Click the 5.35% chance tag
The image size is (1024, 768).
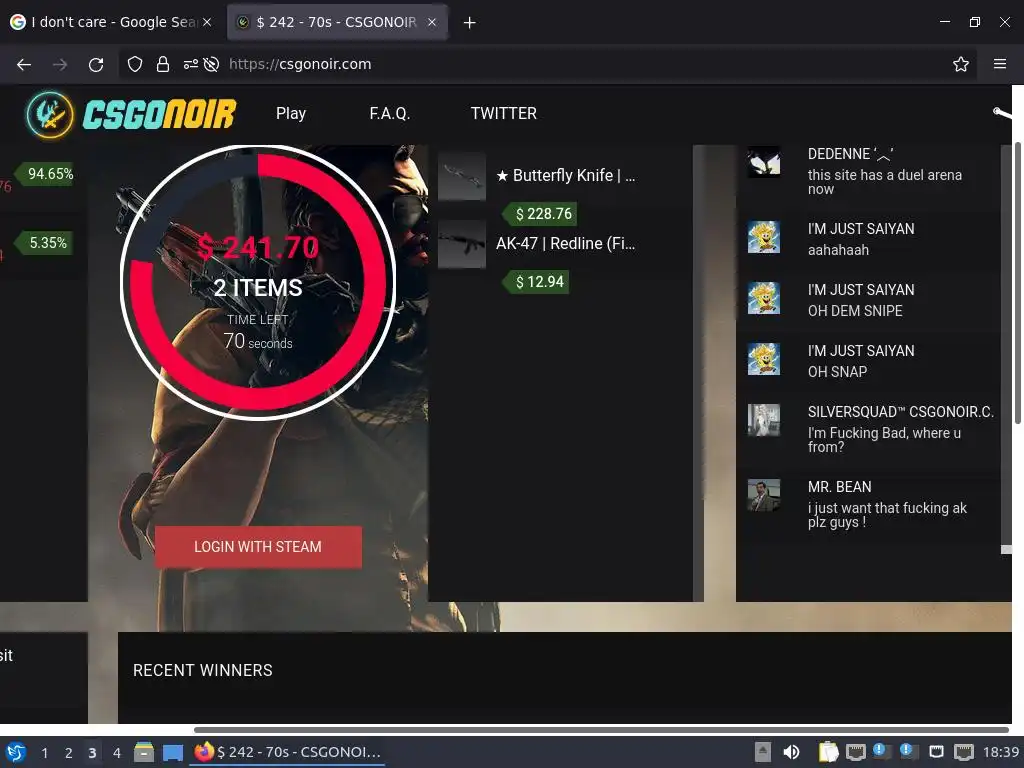(x=43, y=243)
